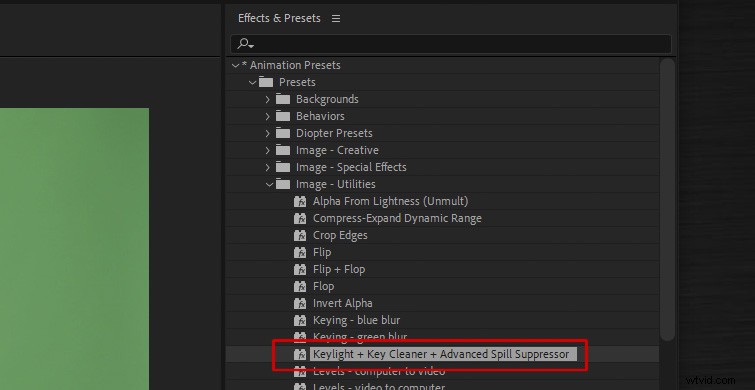Click the Flip + Flop preset icon
The width and height of the screenshot is (755, 390).
coord(300,270)
